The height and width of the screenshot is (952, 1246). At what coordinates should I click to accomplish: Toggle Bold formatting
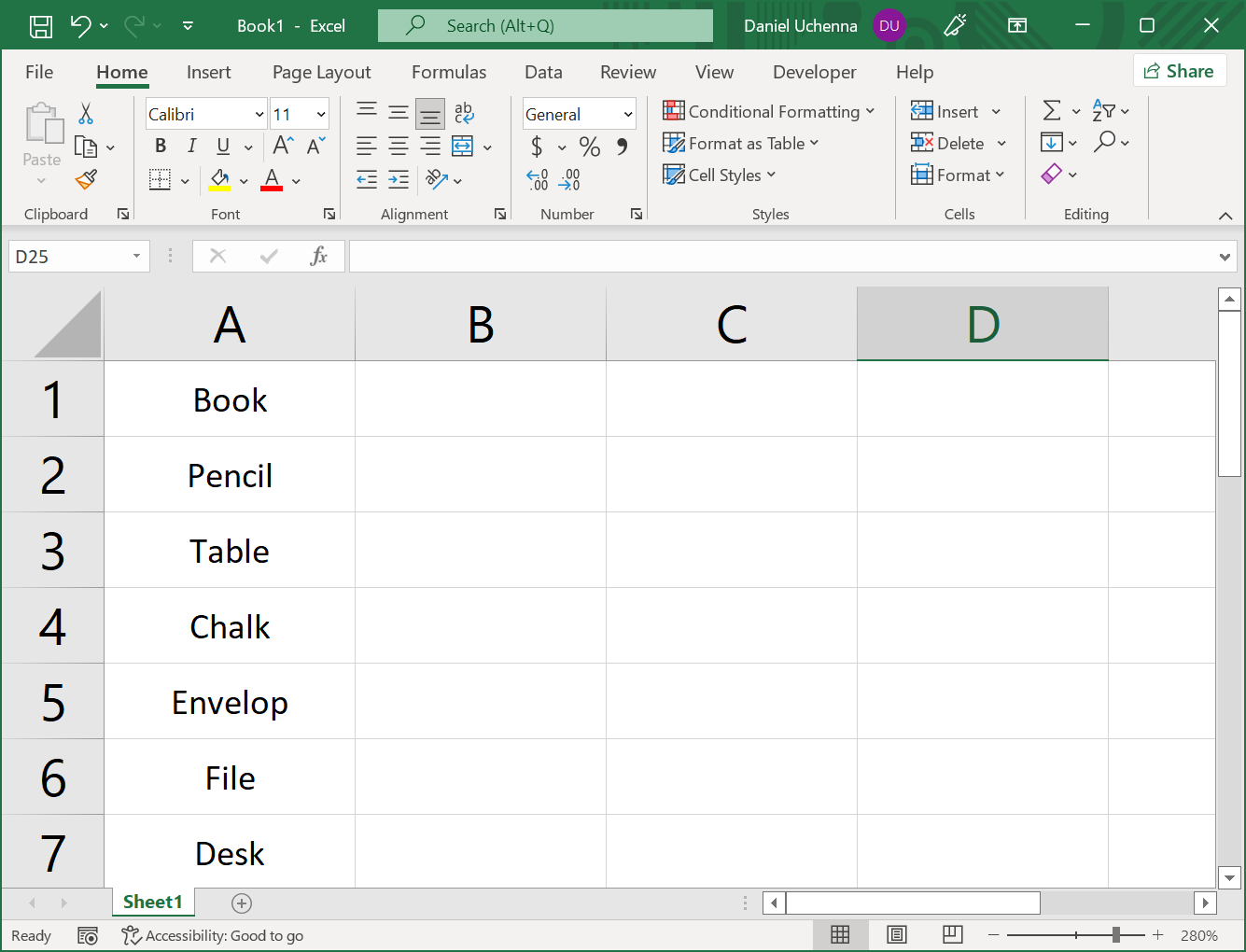(x=161, y=146)
